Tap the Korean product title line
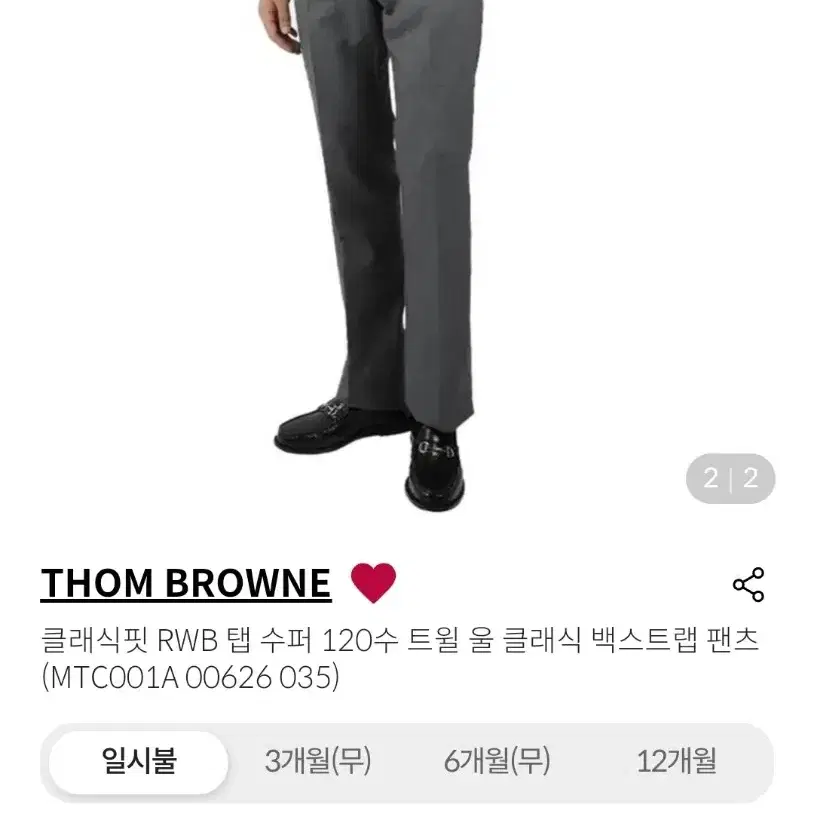 pos(400,641)
